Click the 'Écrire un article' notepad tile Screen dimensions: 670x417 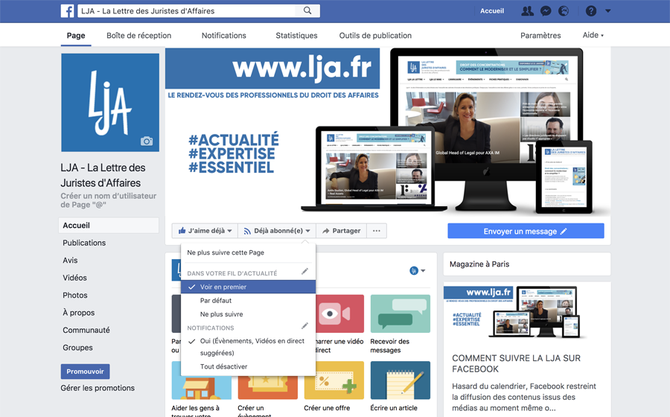click(x=400, y=380)
